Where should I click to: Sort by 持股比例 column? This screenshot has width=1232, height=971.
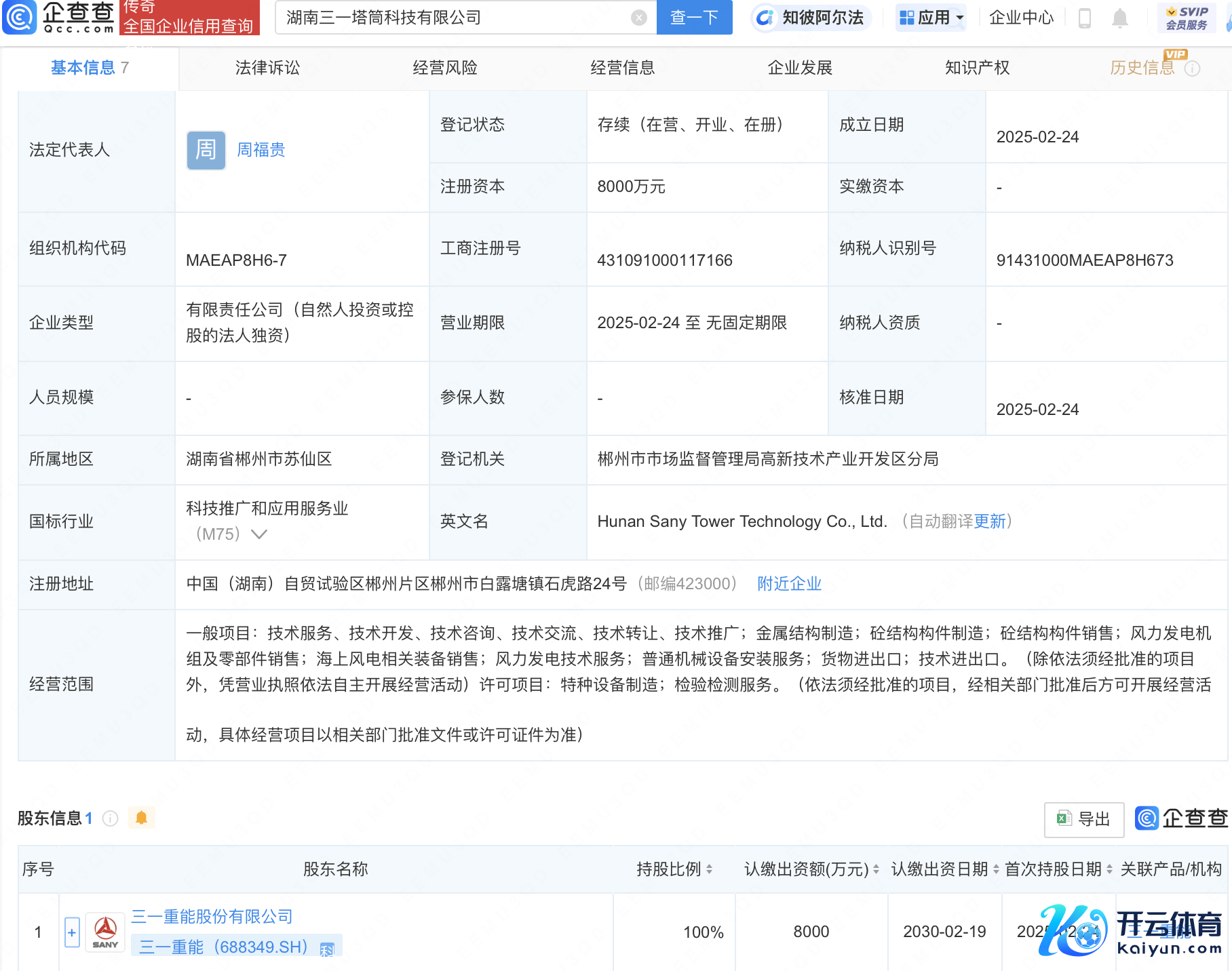(710, 869)
